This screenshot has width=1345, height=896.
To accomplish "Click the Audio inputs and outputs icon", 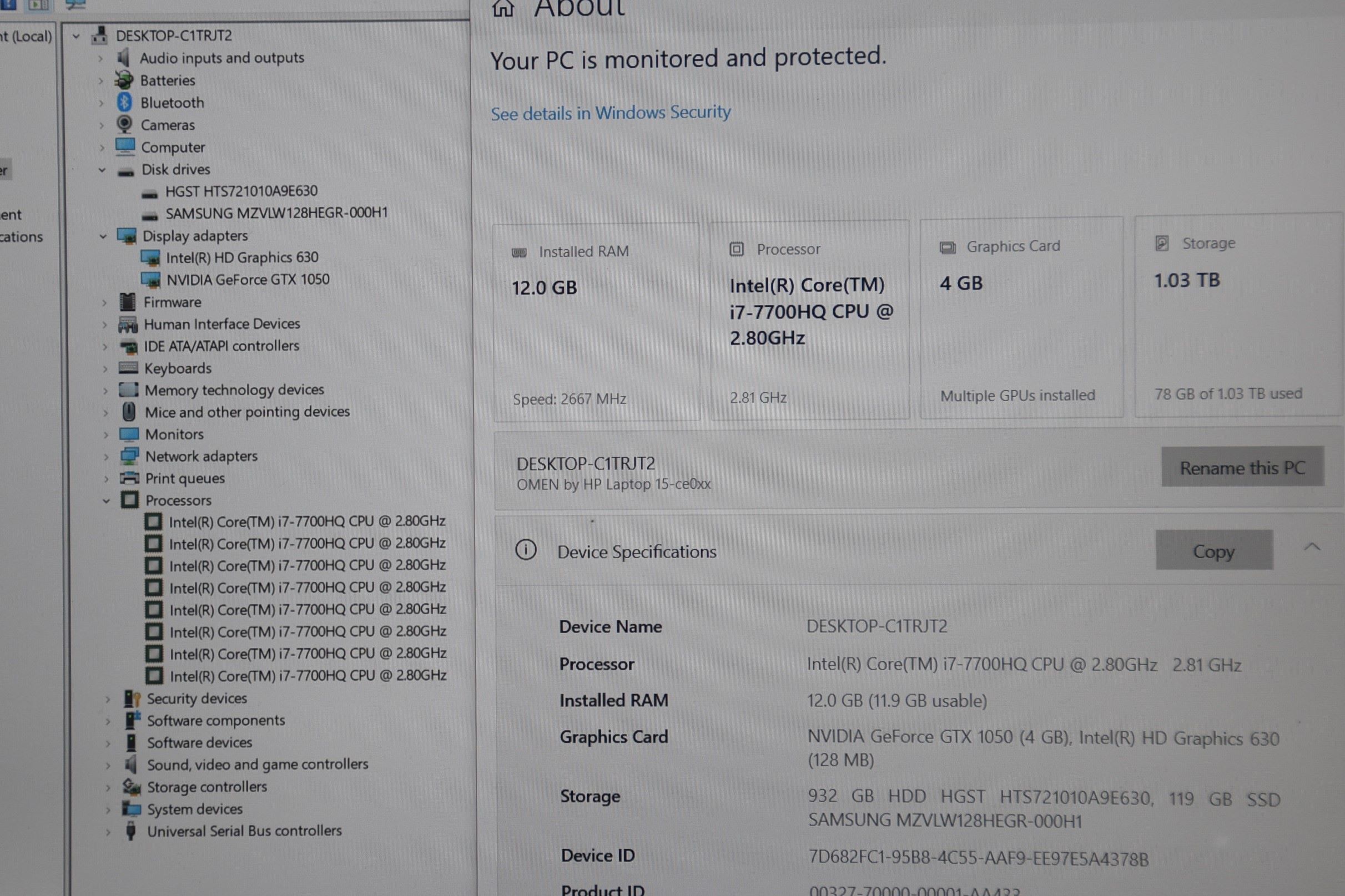I will (x=123, y=58).
